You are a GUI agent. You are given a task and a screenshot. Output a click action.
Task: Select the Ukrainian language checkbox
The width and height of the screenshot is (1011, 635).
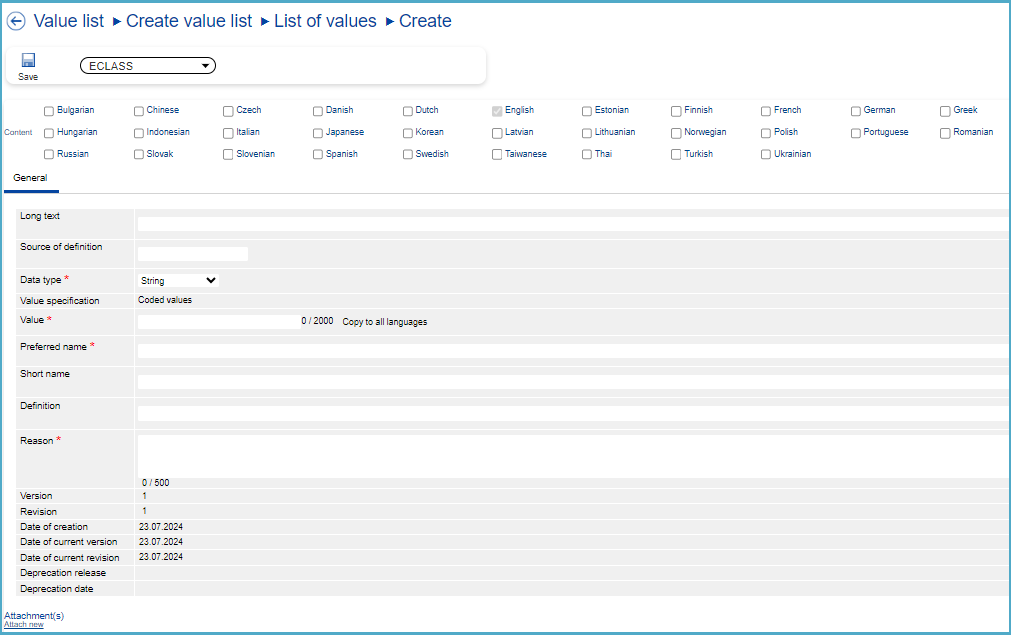coord(766,155)
